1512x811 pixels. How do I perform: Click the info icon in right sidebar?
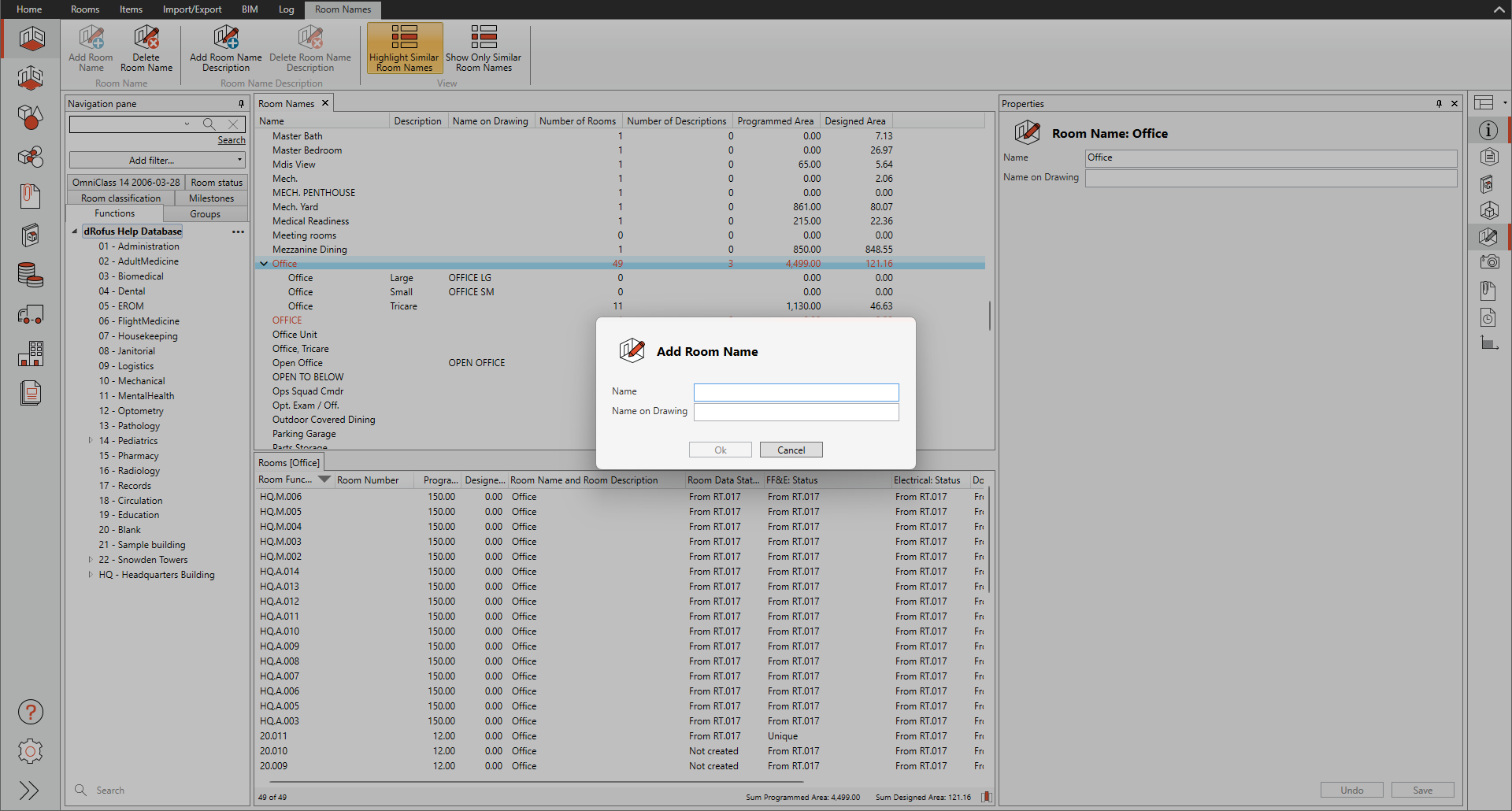(1488, 130)
